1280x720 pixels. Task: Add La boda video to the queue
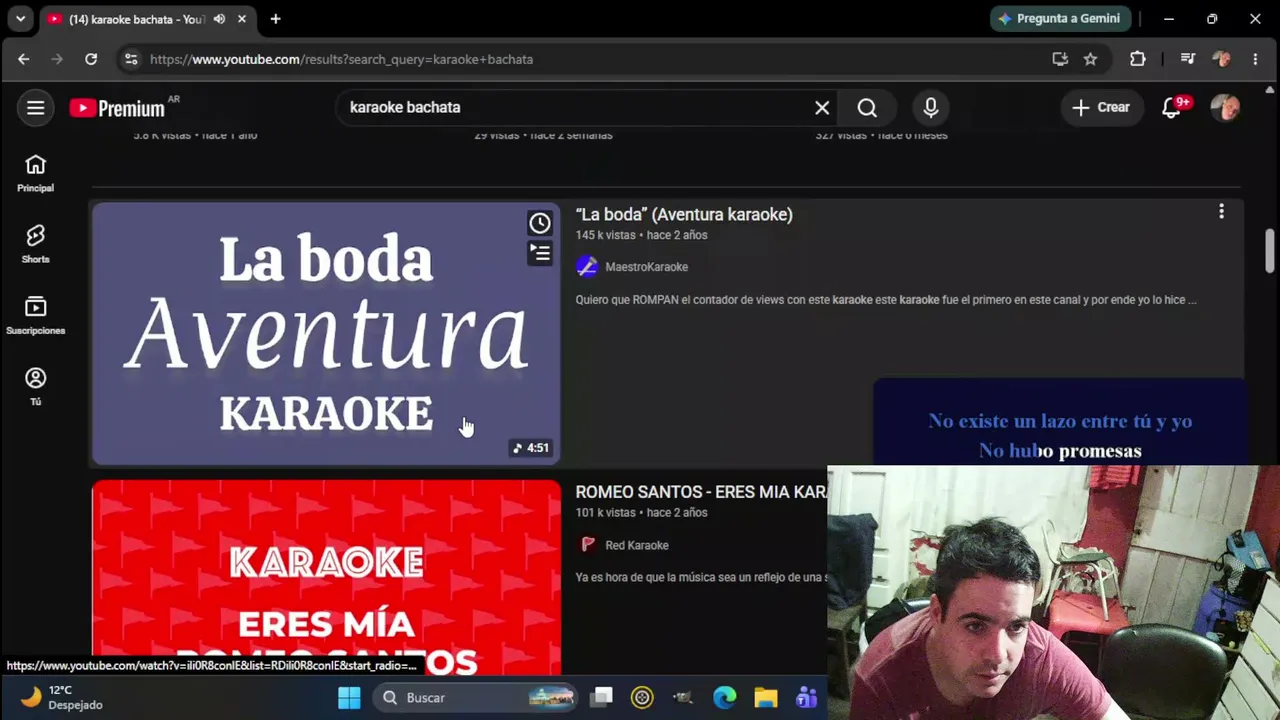[x=540, y=253]
